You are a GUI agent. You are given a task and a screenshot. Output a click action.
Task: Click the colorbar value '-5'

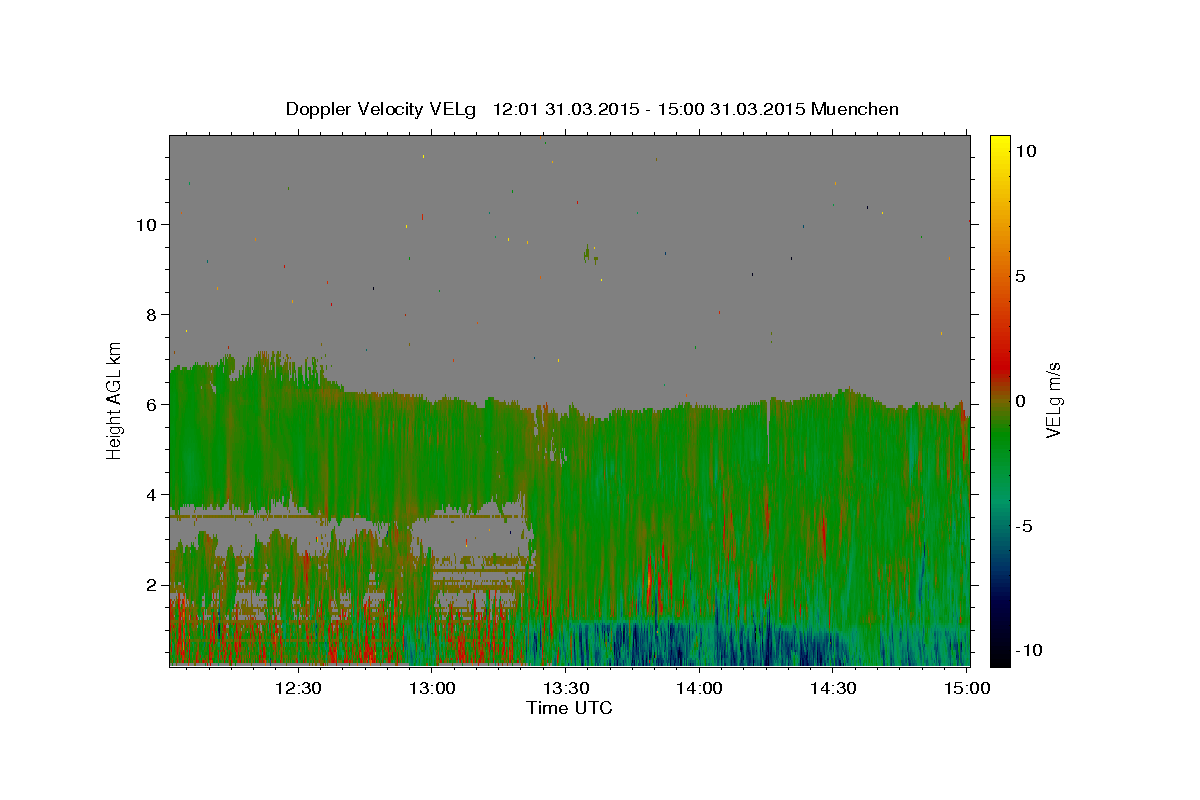(x=1025, y=526)
